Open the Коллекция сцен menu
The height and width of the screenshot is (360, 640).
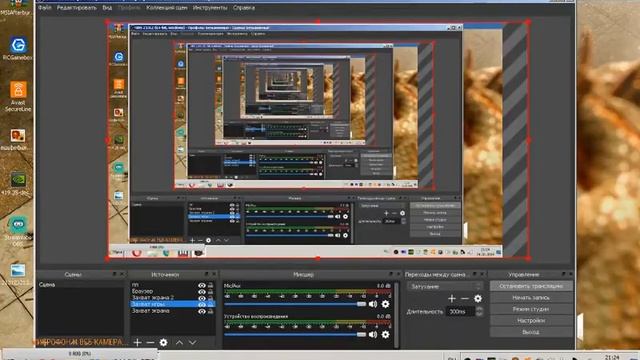(167, 8)
